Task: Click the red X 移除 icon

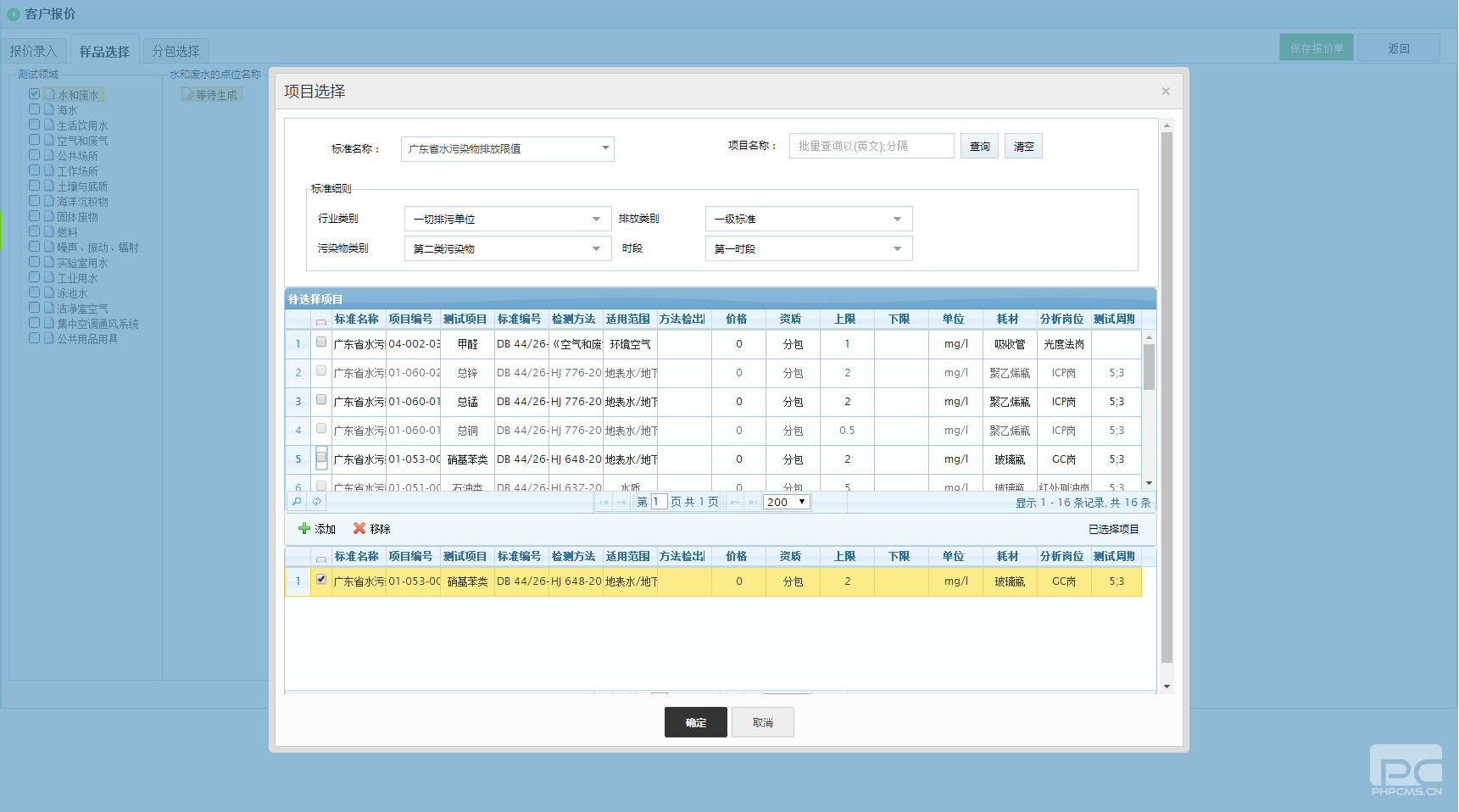Action: [x=359, y=529]
